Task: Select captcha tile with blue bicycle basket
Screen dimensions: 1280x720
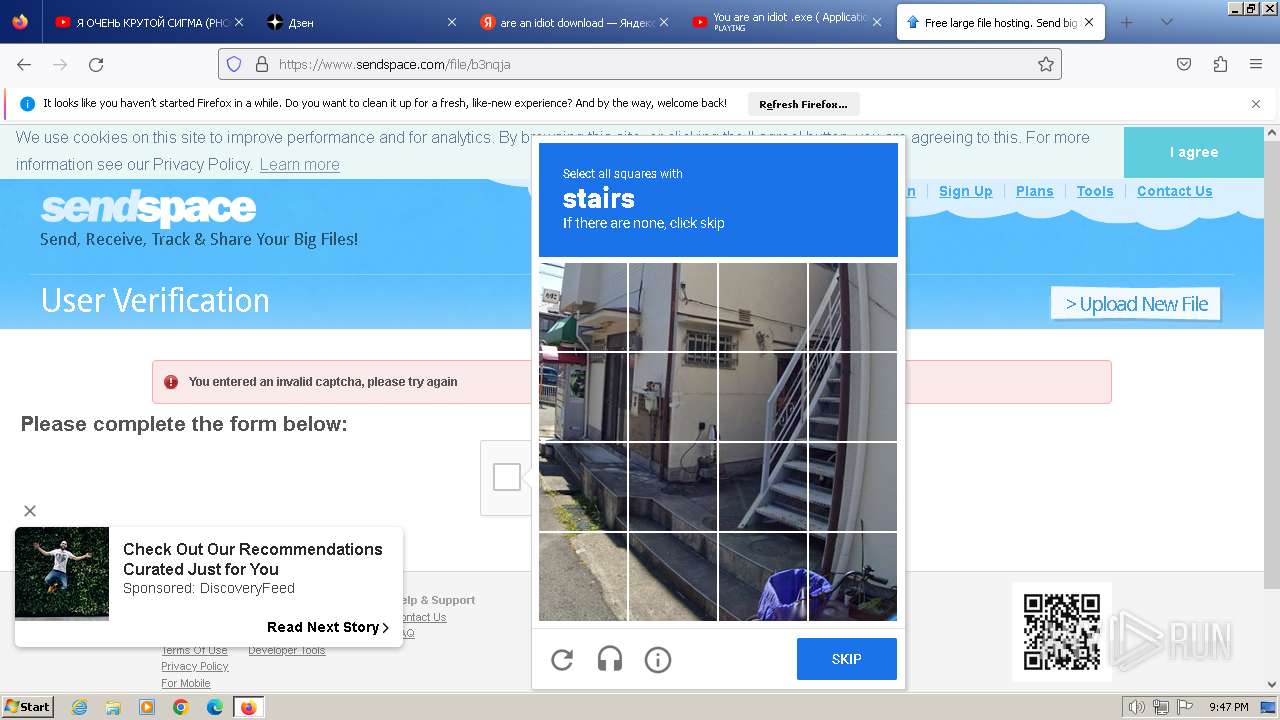Action: click(763, 577)
